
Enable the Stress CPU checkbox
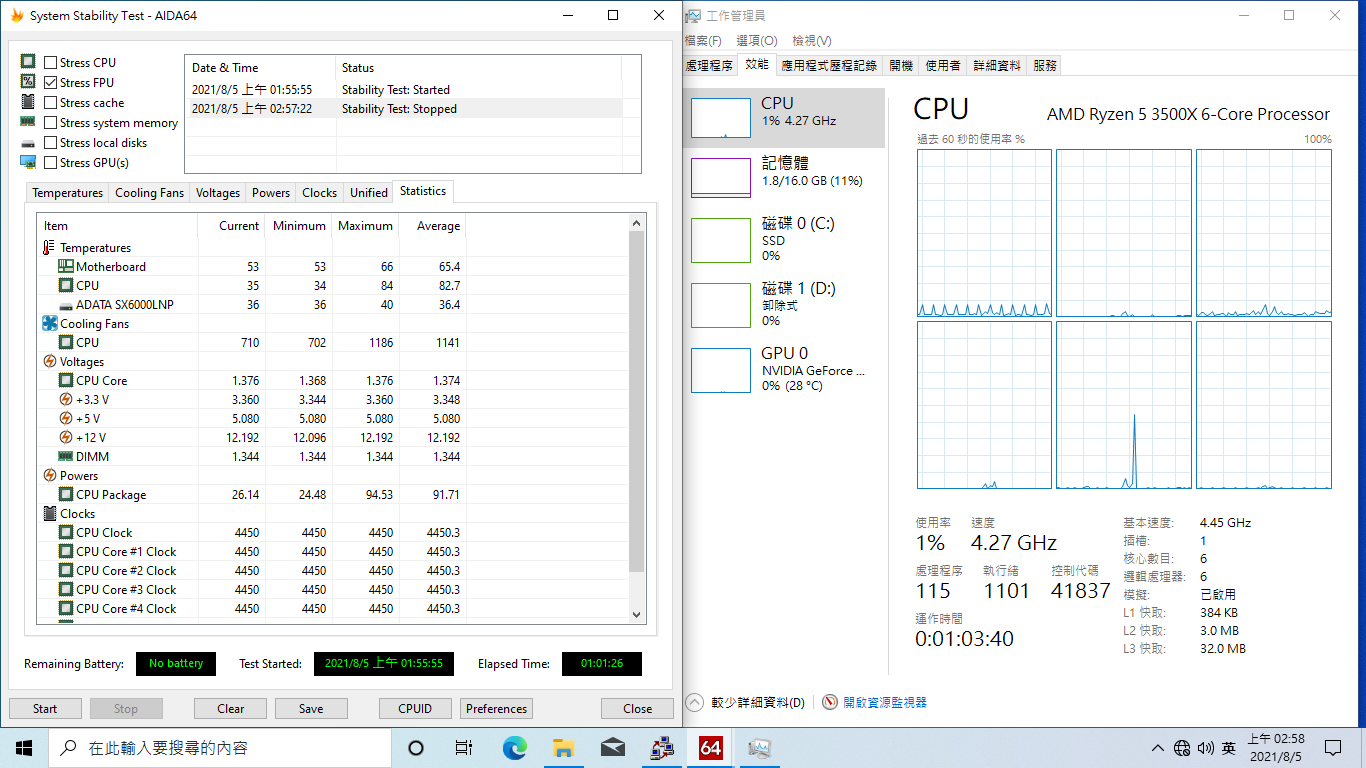point(51,62)
